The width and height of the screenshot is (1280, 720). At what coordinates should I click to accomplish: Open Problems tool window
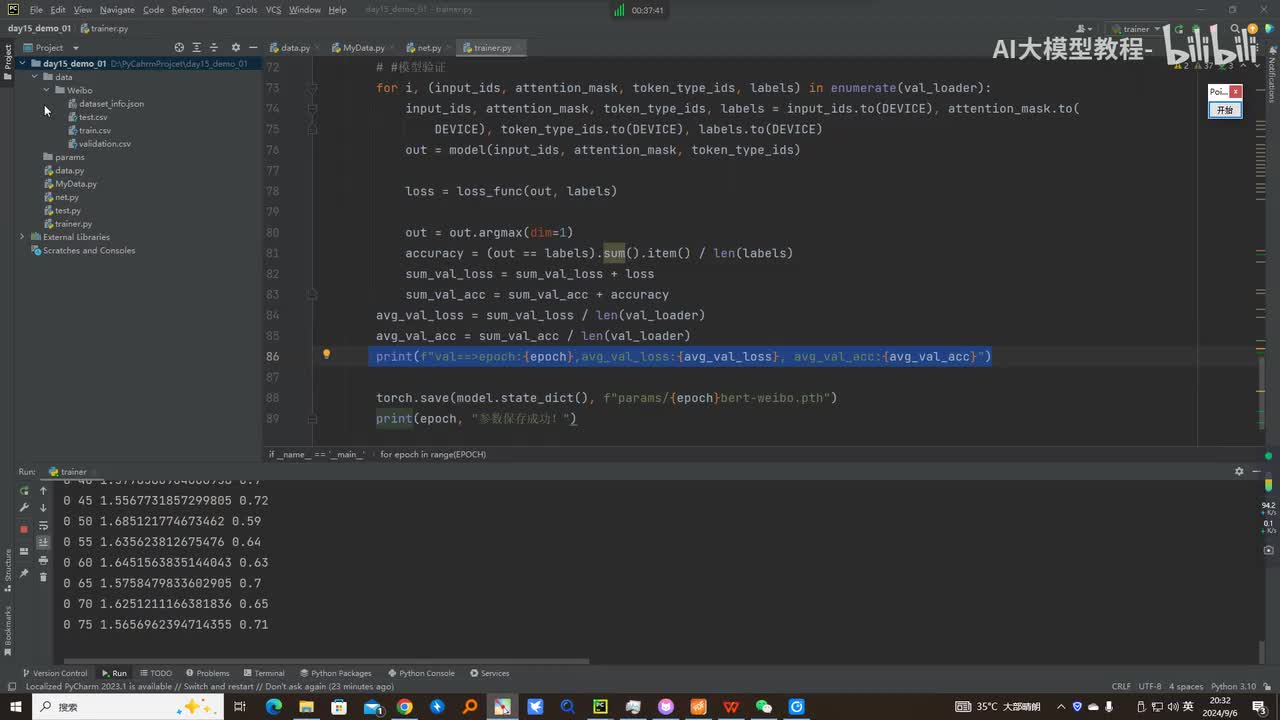click(207, 673)
